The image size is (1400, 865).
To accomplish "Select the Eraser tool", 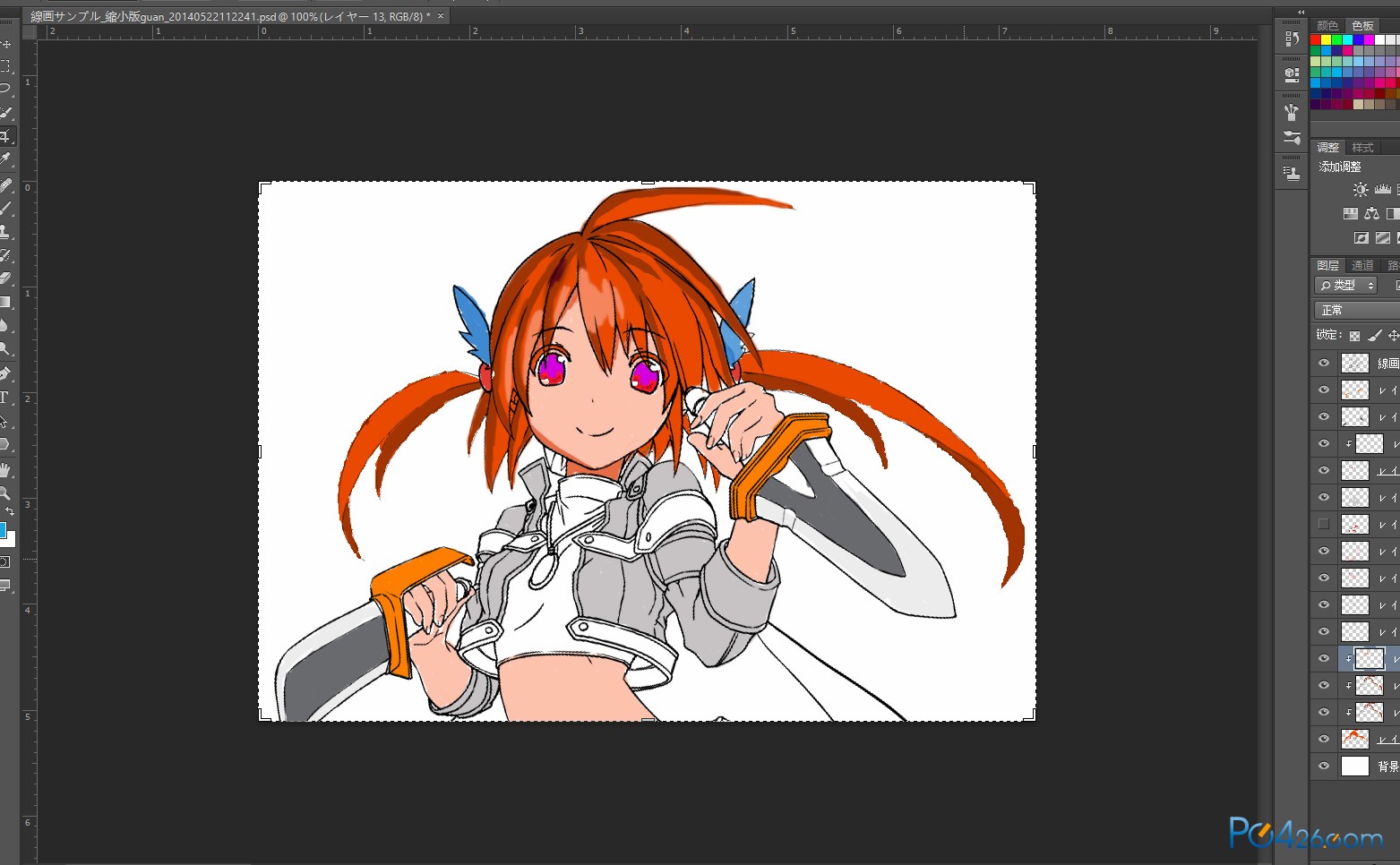I will pos(4,278).
